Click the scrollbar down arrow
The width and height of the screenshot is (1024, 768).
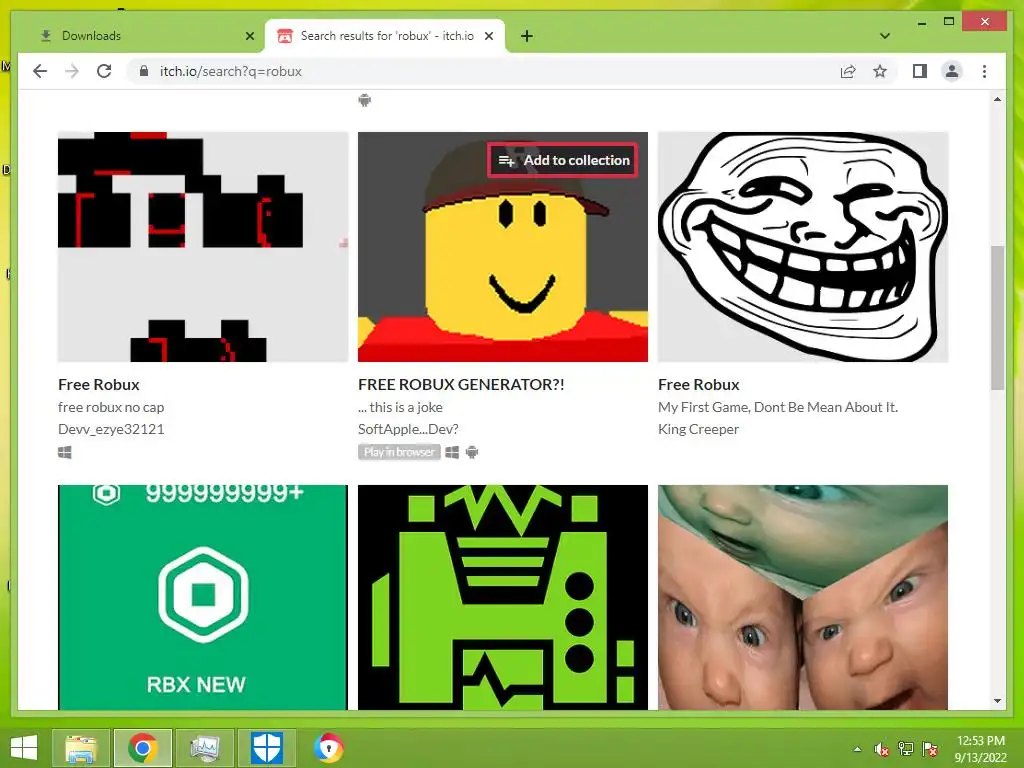point(997,701)
